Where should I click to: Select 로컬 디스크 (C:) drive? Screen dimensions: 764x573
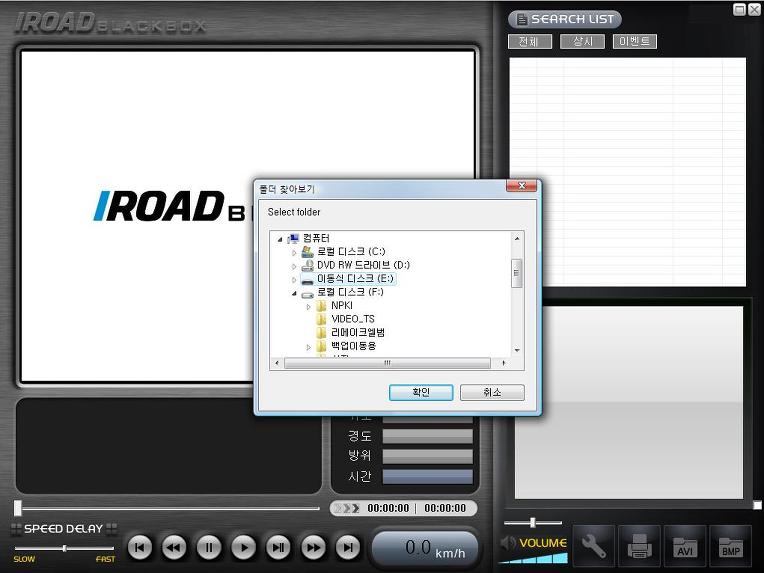click(x=351, y=251)
